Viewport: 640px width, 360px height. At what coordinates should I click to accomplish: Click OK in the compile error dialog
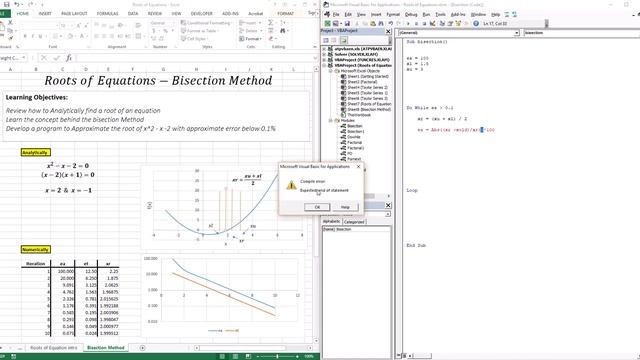(317, 207)
